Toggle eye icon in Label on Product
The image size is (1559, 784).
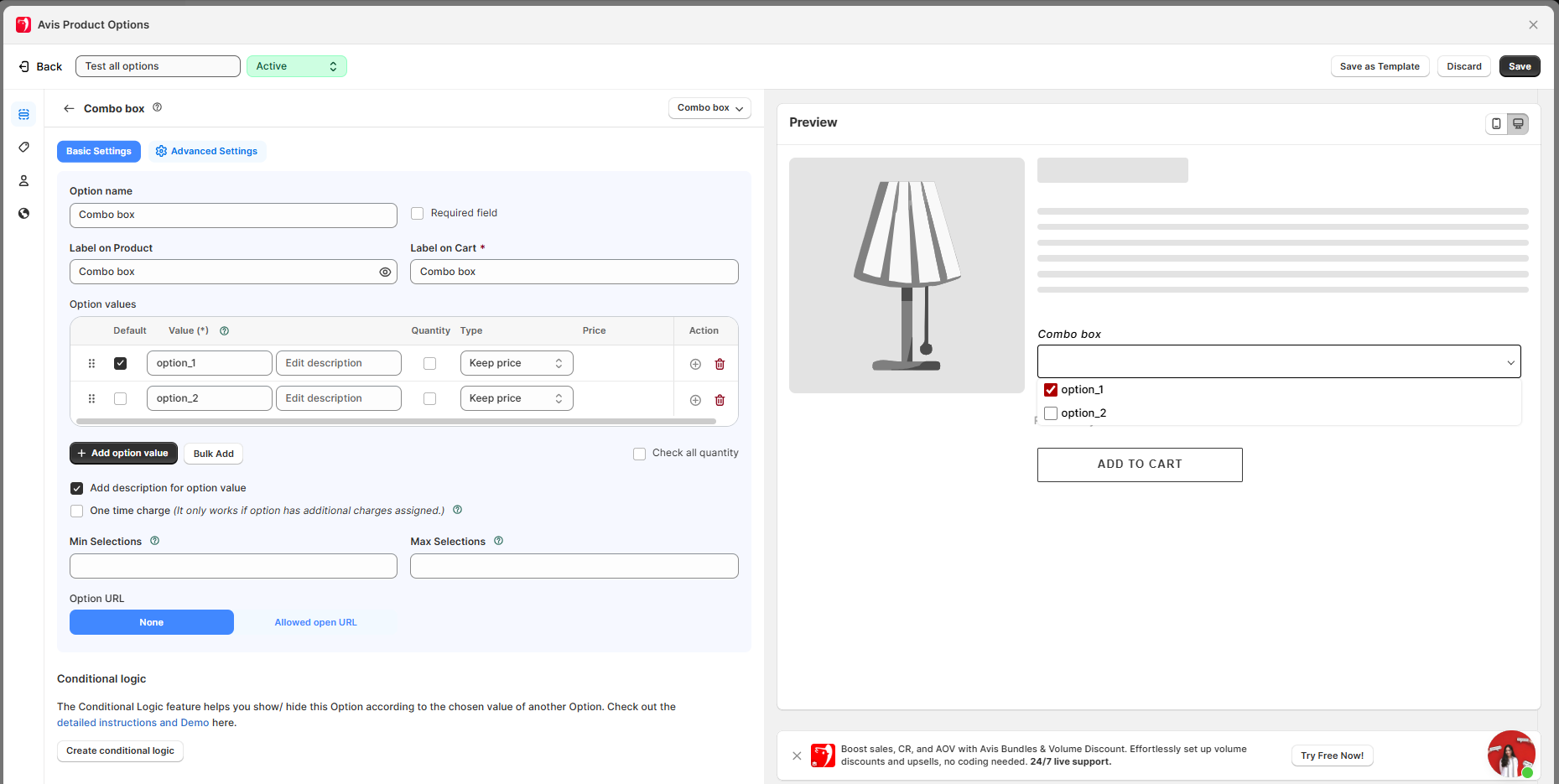[x=385, y=272]
